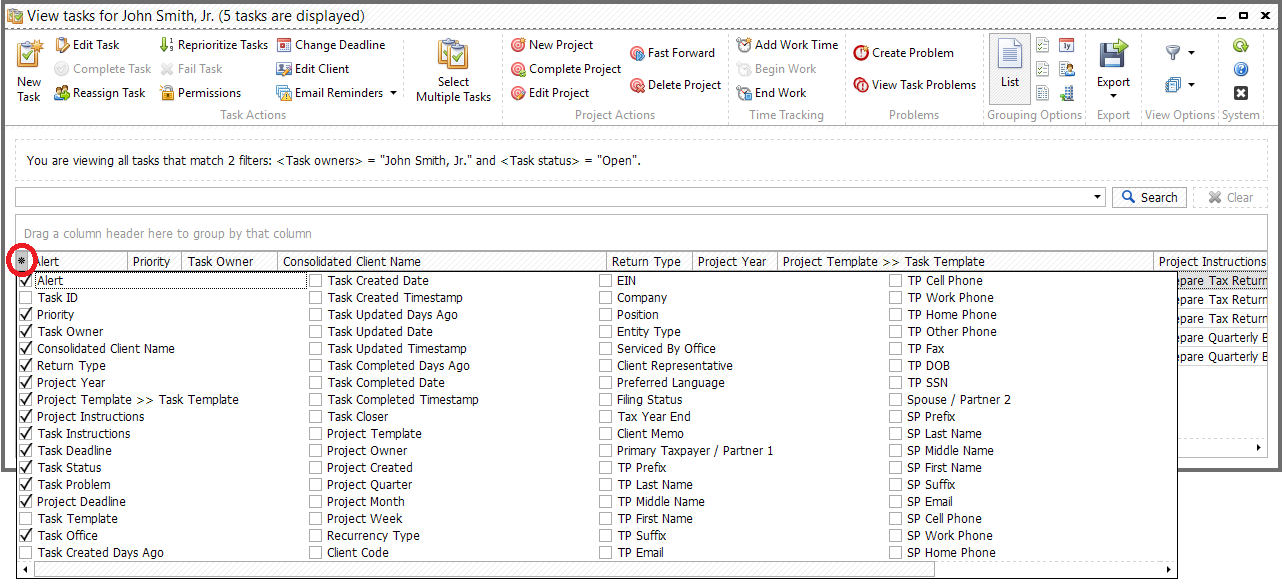Image resolution: width=1282 pixels, height=581 pixels.
Task: Click Edit Project
Action: [550, 93]
